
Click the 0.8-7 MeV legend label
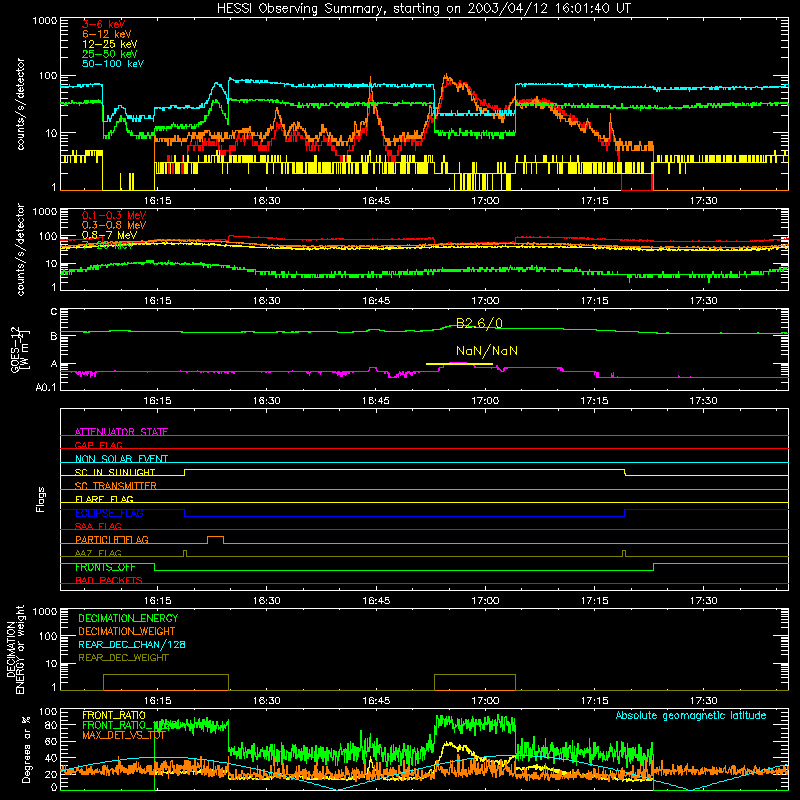(x=109, y=235)
